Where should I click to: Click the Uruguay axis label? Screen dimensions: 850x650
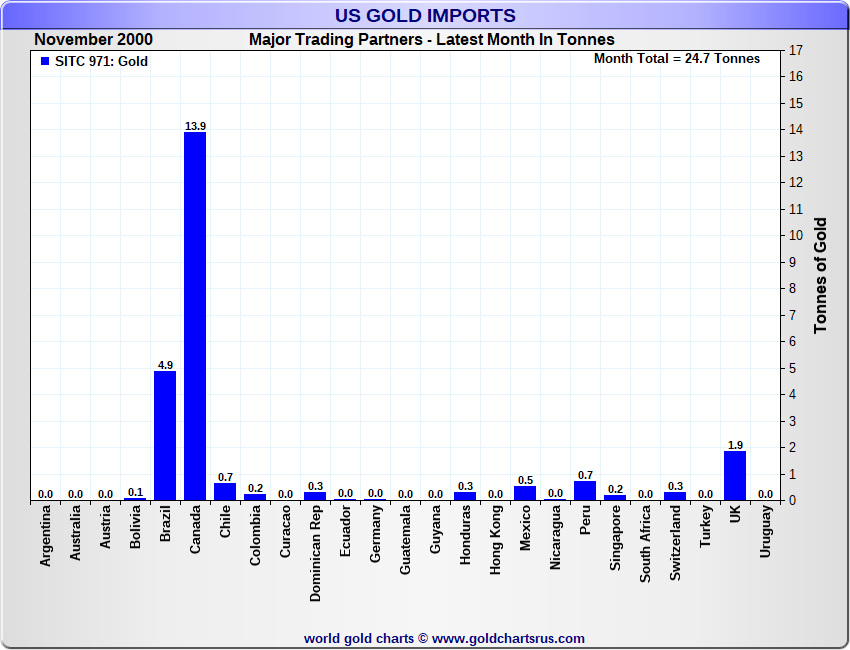(765, 532)
